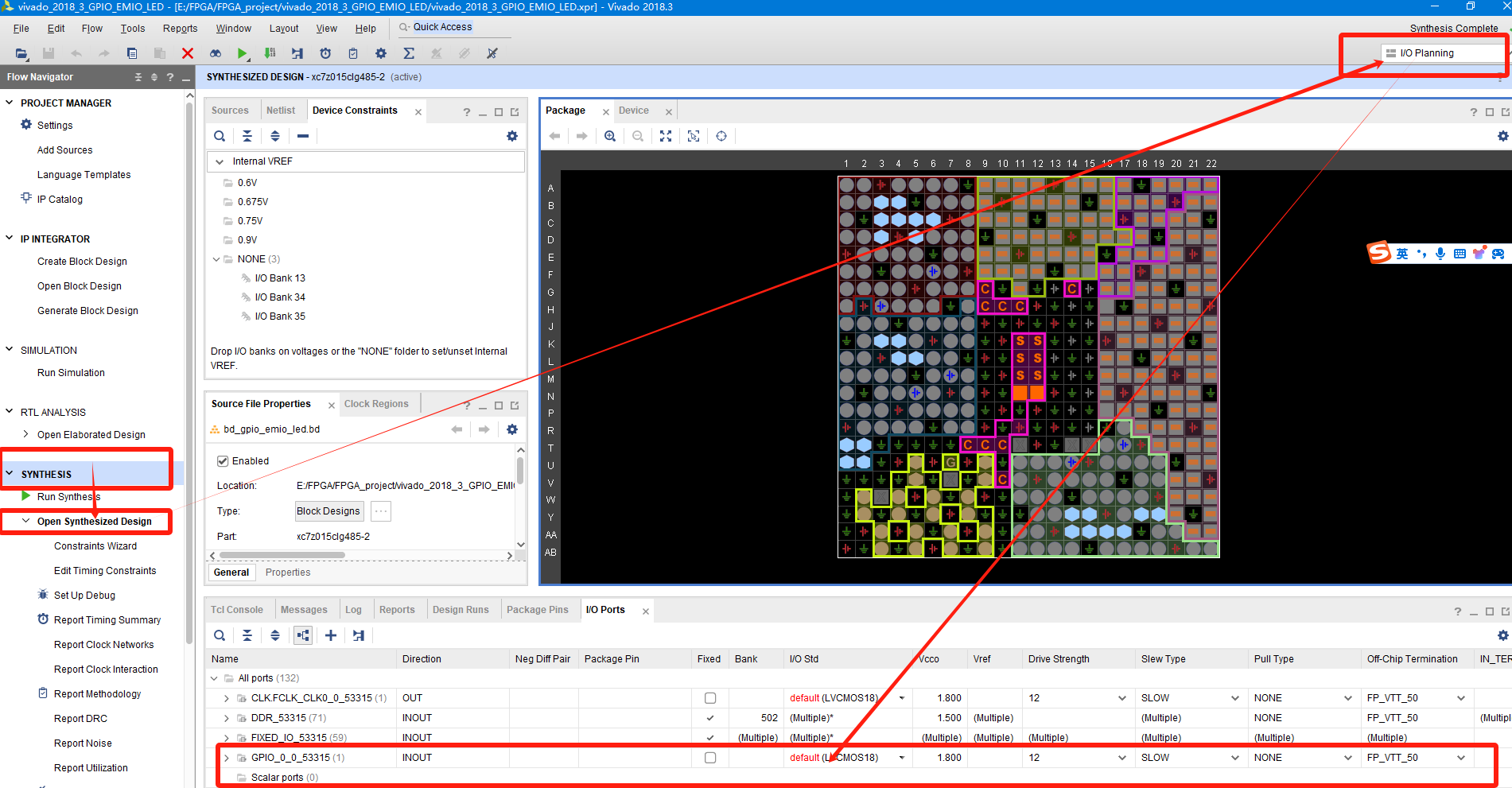
Task: Go to previous Package view arrow
Action: [x=554, y=136]
